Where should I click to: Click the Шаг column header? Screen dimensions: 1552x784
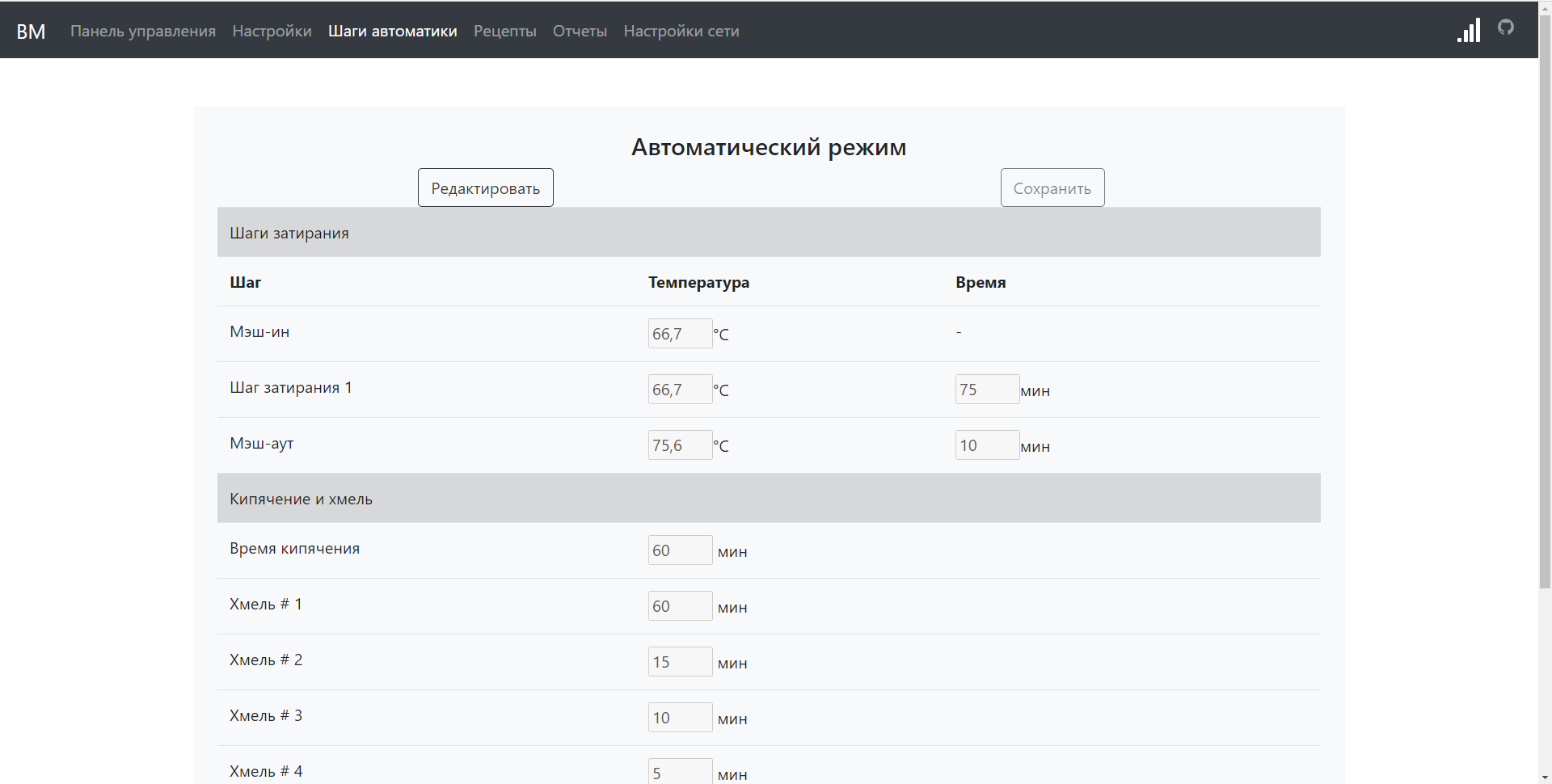click(245, 282)
